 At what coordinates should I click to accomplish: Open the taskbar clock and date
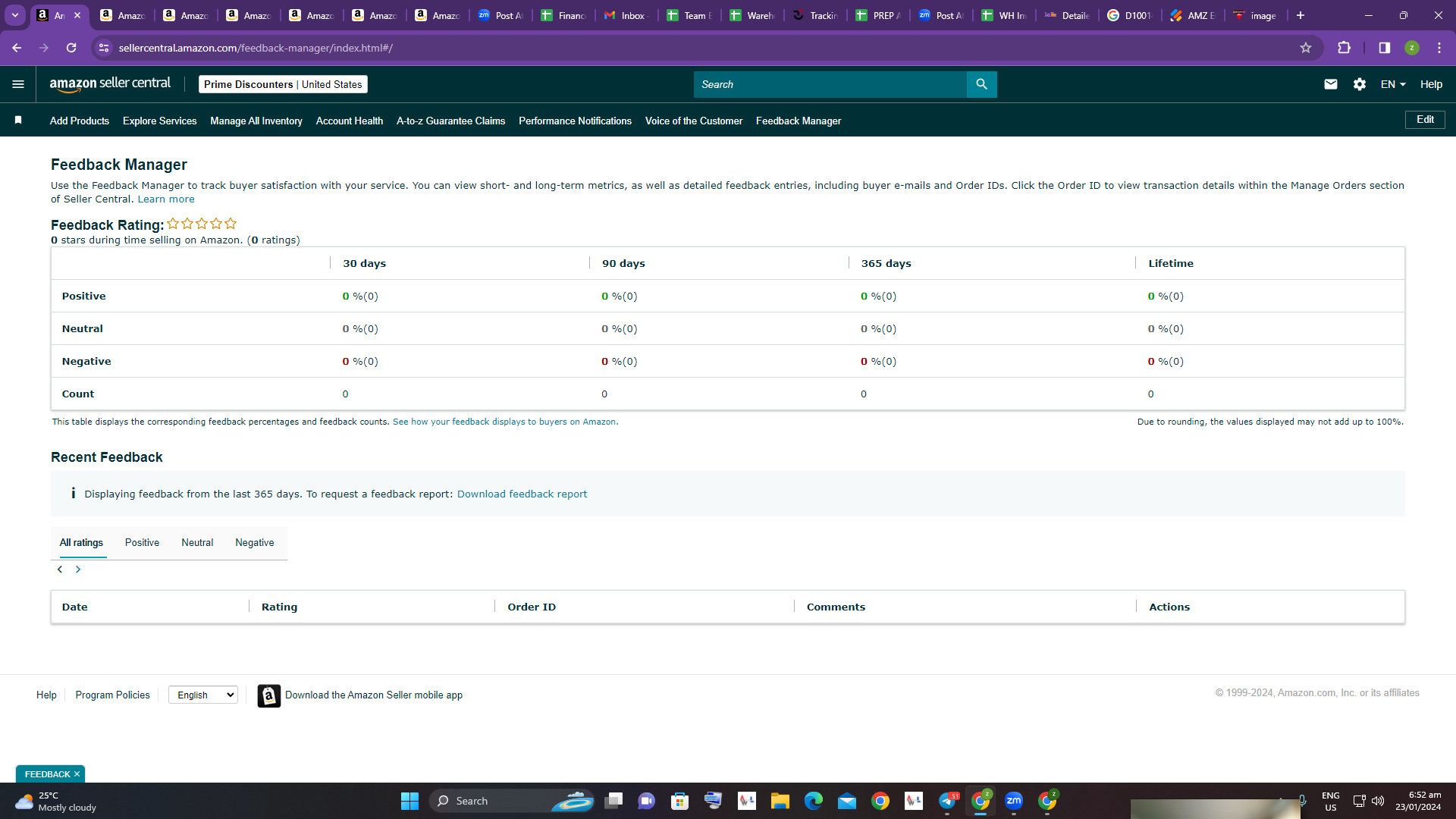point(1418,801)
